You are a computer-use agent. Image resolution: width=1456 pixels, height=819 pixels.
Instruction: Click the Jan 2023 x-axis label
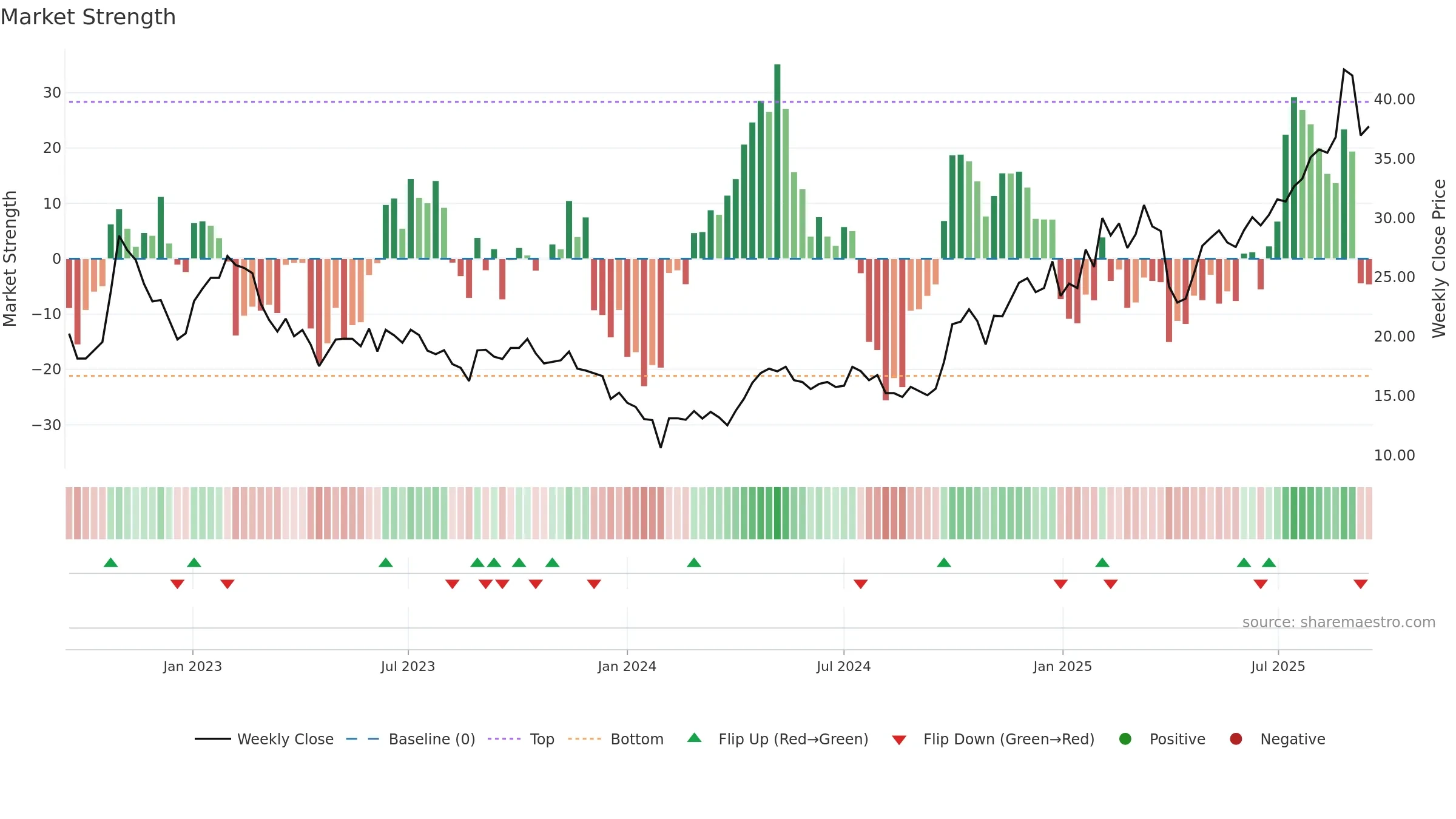coord(192,666)
